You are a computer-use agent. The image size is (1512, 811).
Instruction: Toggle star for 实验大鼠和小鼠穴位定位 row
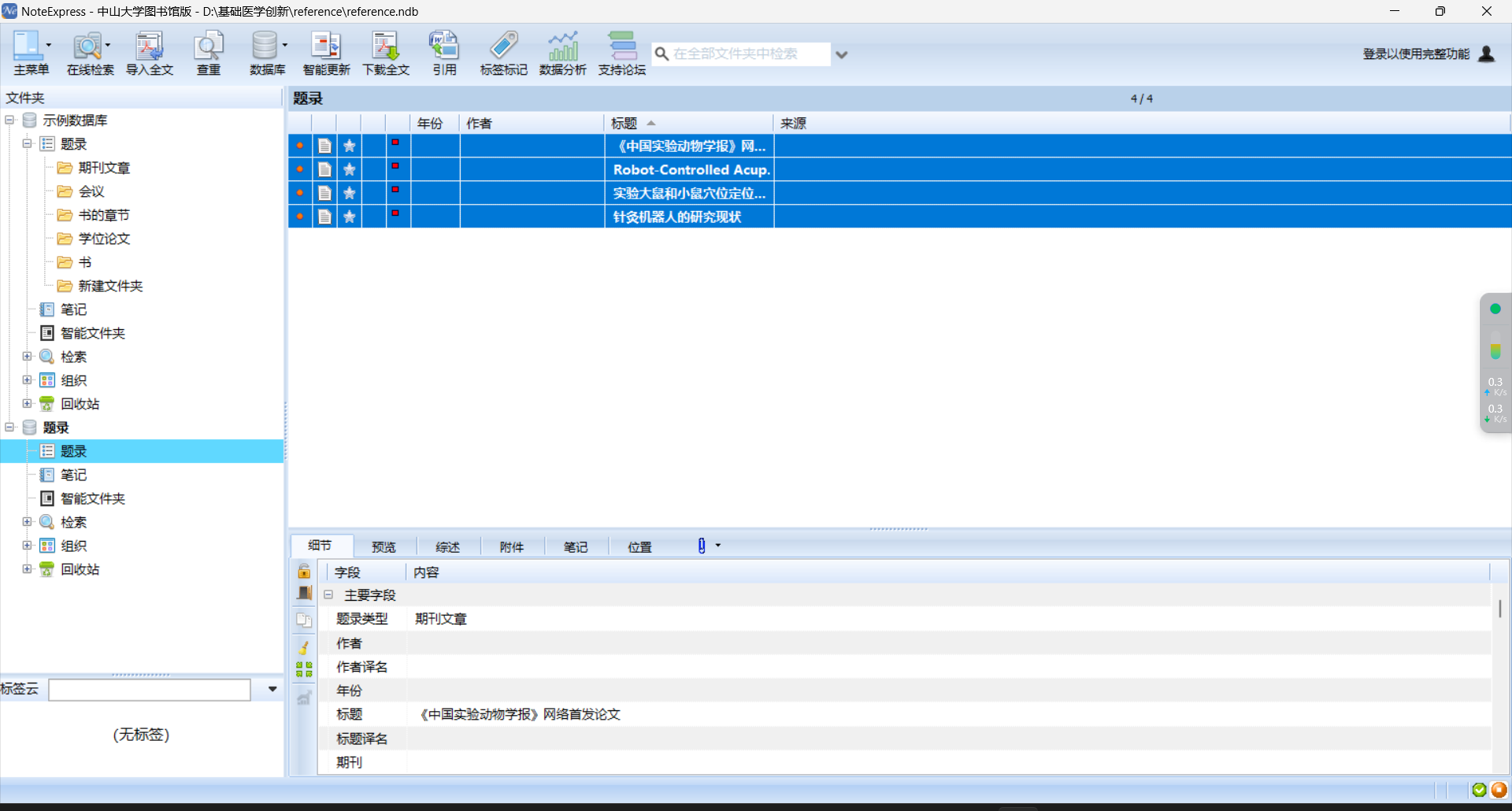[350, 193]
